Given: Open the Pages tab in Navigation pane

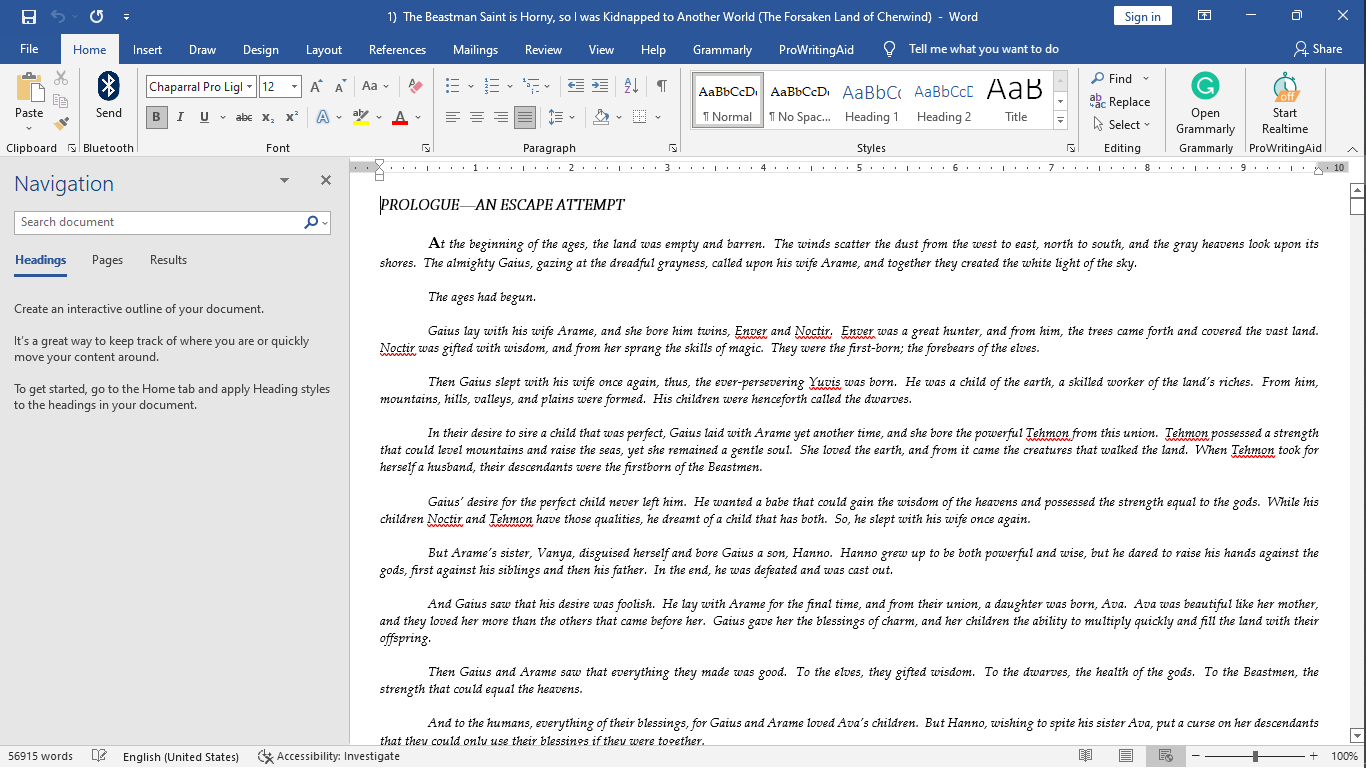Looking at the screenshot, I should point(107,260).
